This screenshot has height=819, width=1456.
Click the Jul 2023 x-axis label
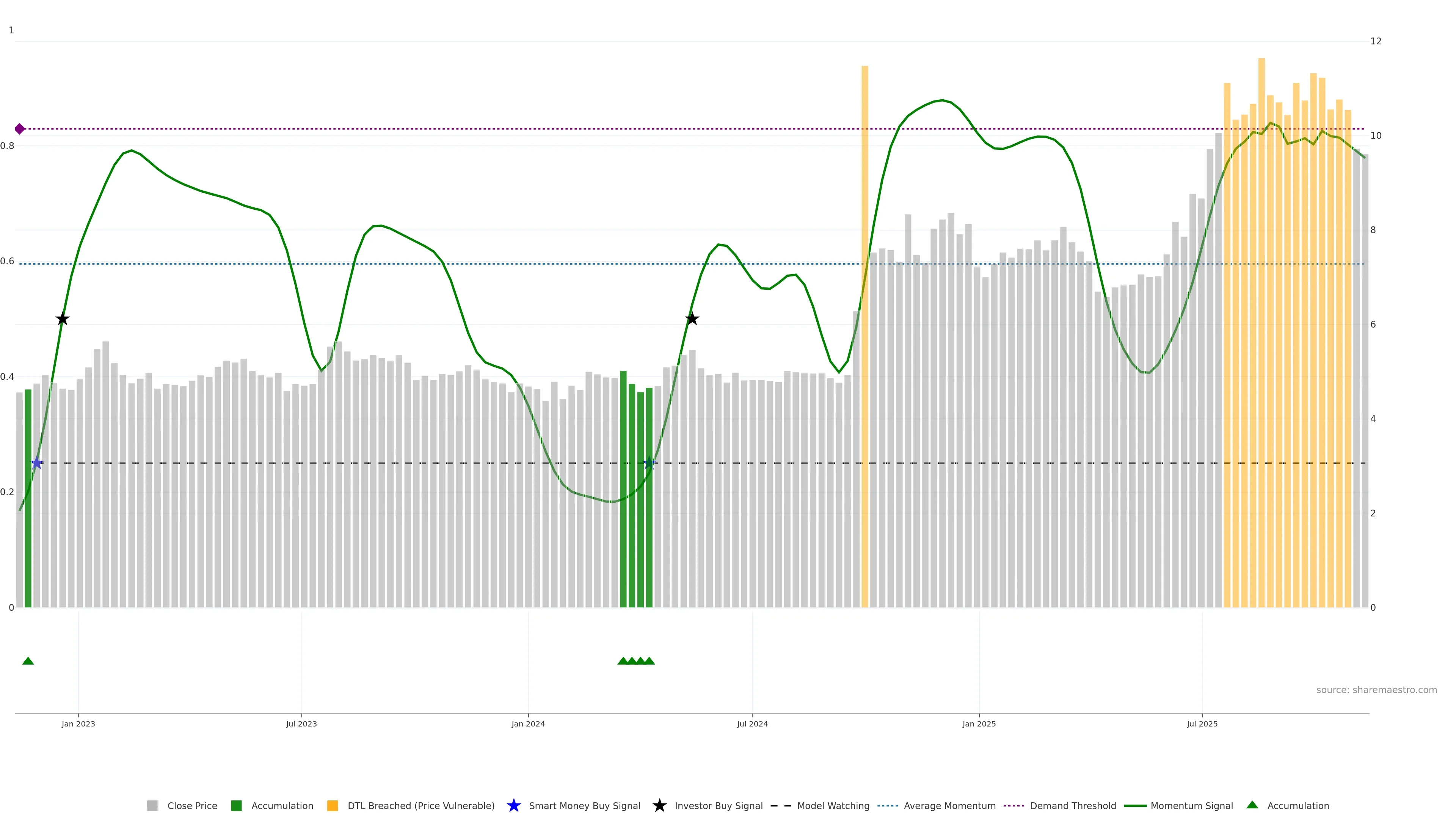point(301,724)
